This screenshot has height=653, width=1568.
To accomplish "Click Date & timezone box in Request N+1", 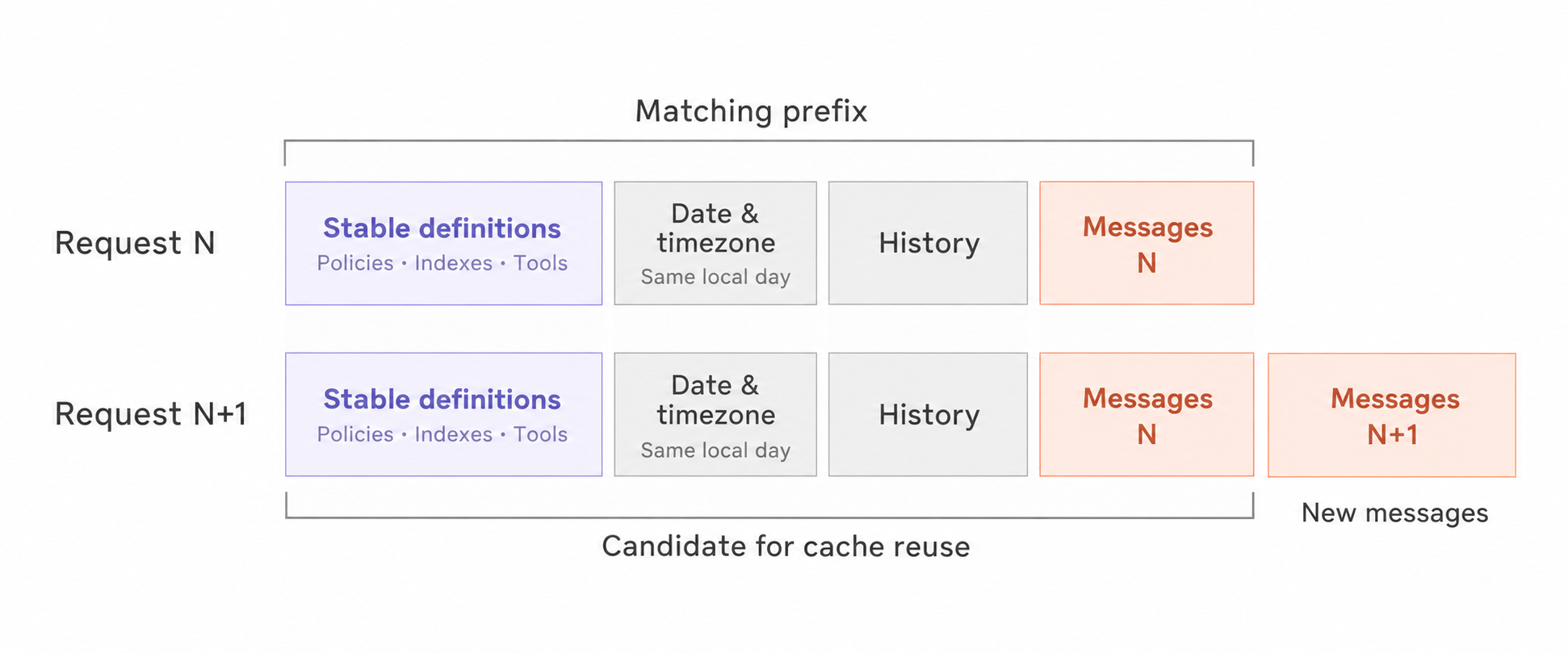I will 715,414.
